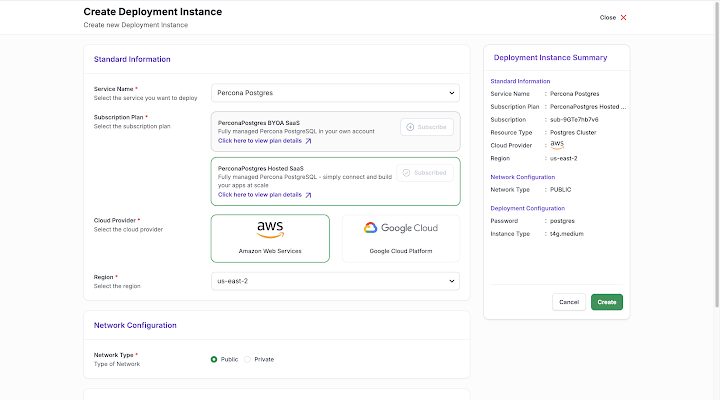The height and width of the screenshot is (400, 720).
Task: Click the Postgres Cluster resource type value
Action: click(573, 132)
